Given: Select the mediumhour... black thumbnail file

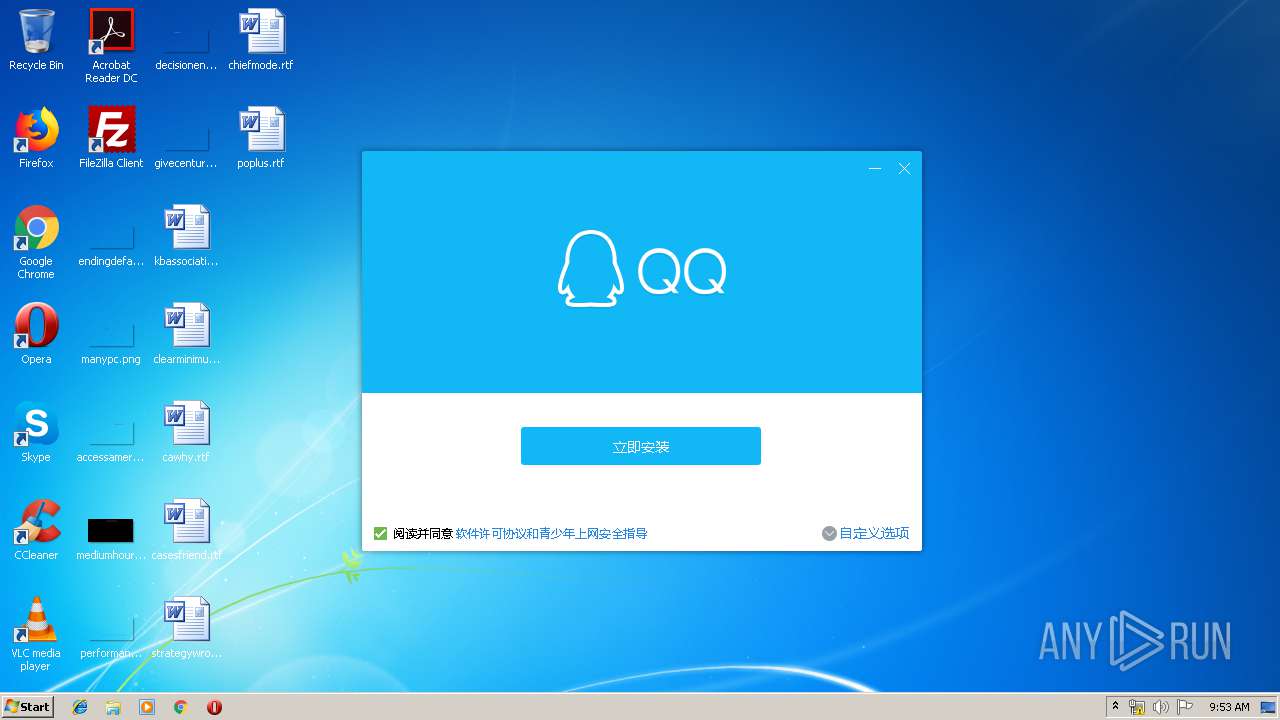Looking at the screenshot, I should (x=111, y=538).
